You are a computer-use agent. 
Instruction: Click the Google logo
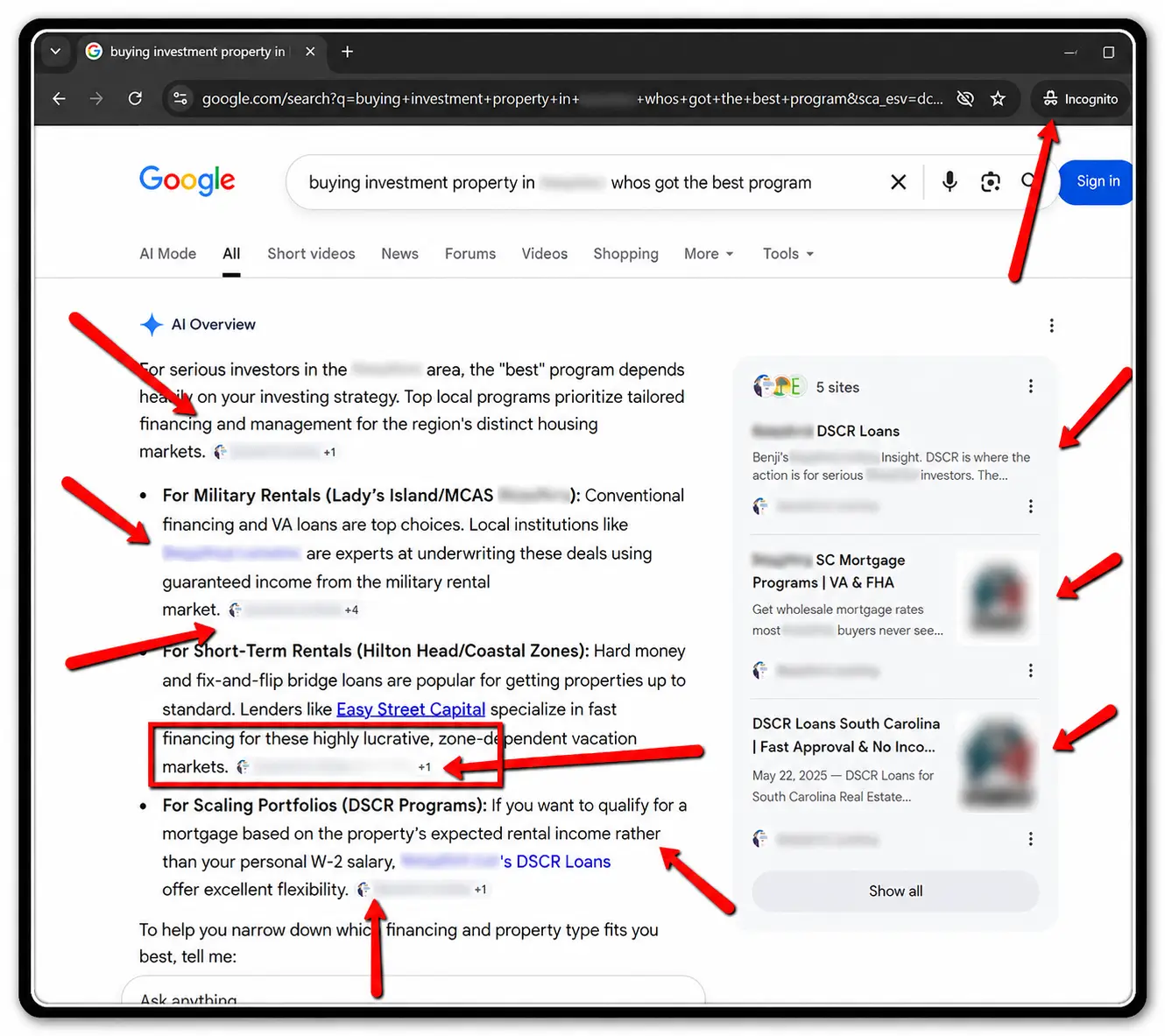(x=187, y=181)
